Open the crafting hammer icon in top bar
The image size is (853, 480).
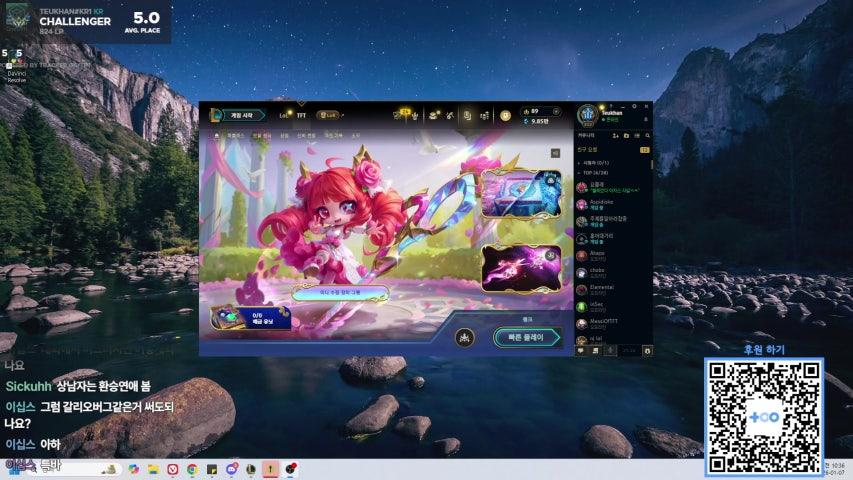tap(450, 115)
